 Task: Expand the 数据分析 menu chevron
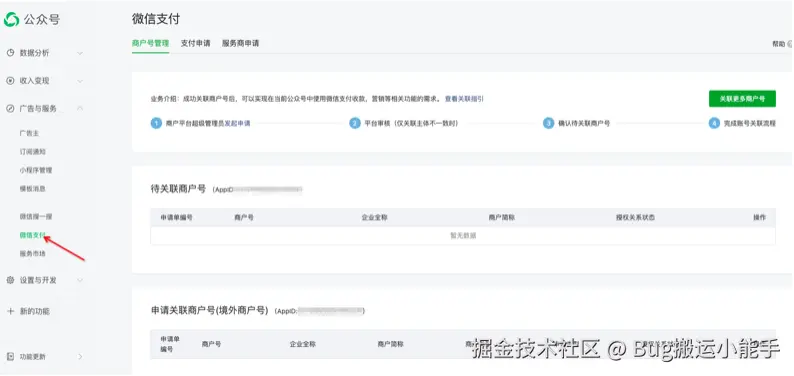80,53
